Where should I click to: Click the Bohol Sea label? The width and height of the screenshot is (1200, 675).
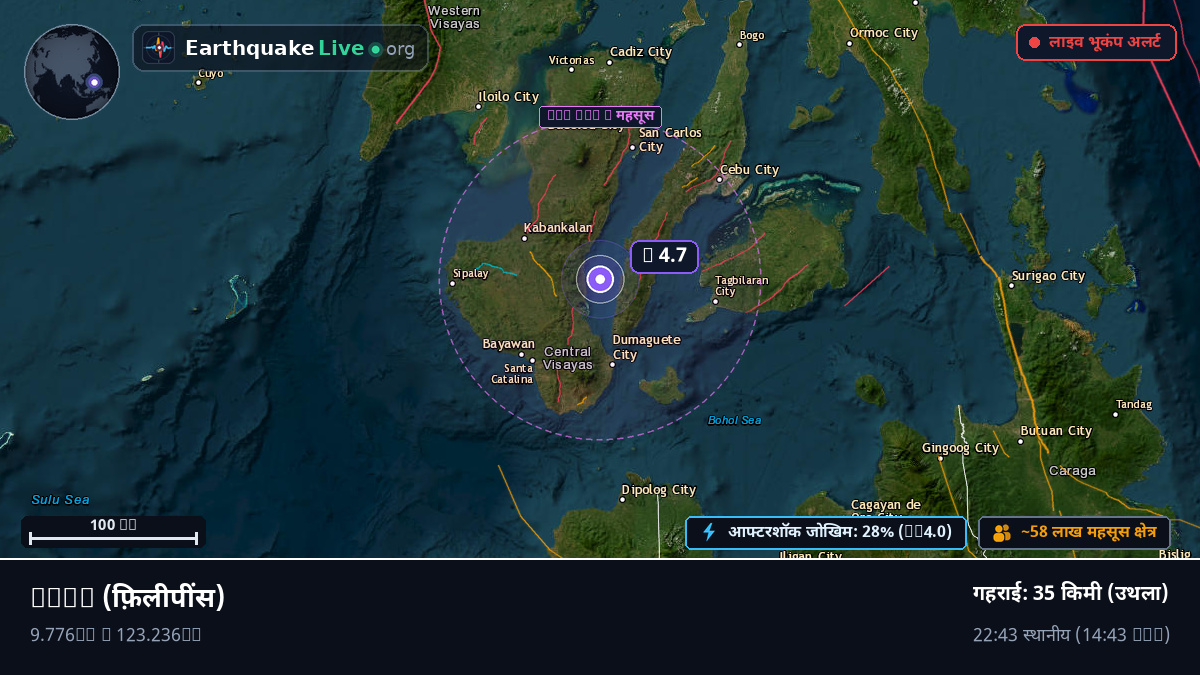click(735, 420)
